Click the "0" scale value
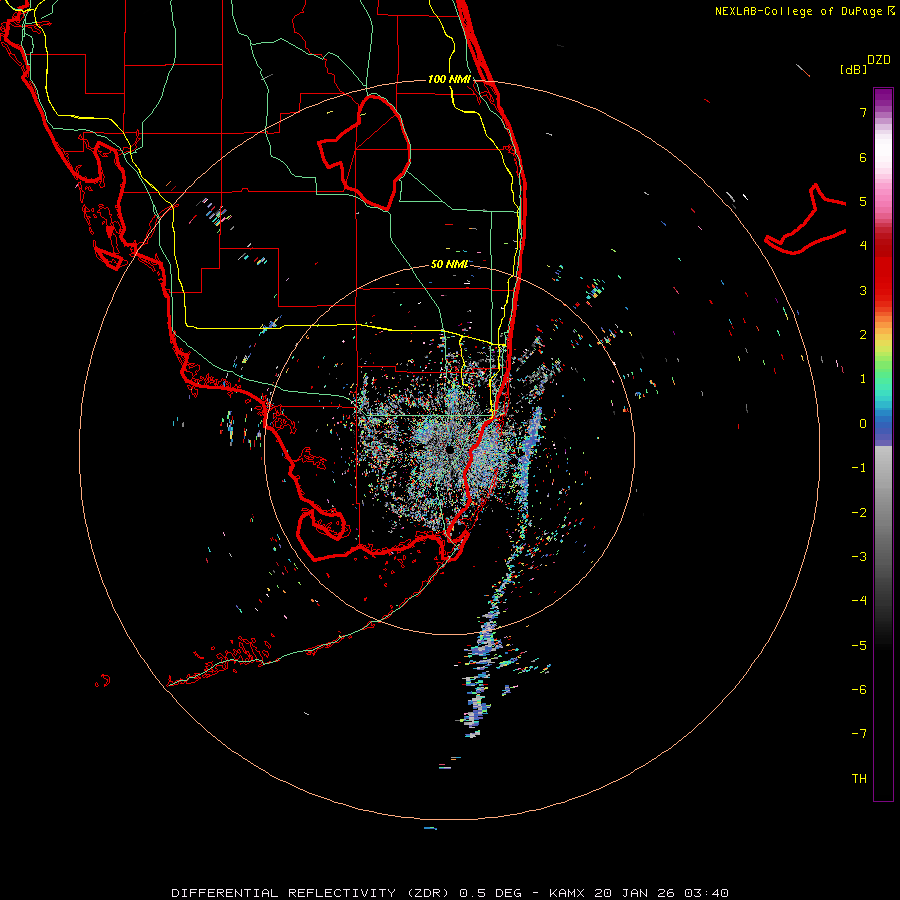900x900 pixels. pos(863,424)
